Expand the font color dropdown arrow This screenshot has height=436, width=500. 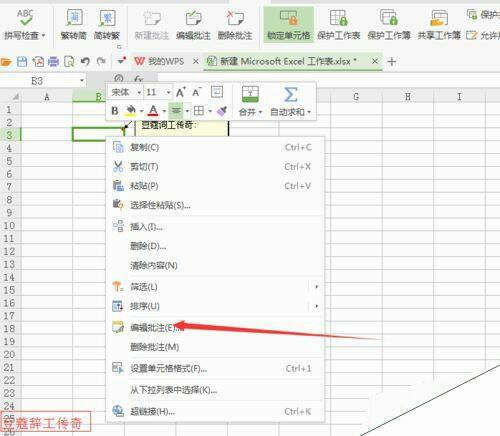click(x=164, y=111)
